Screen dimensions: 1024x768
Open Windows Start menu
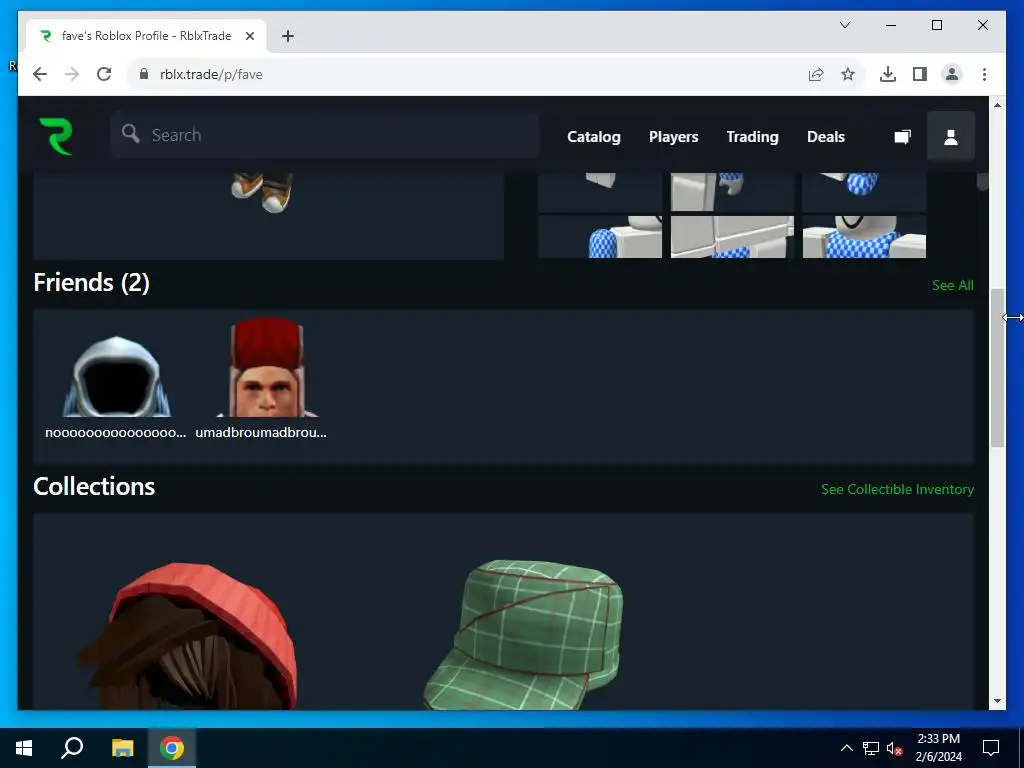24,748
